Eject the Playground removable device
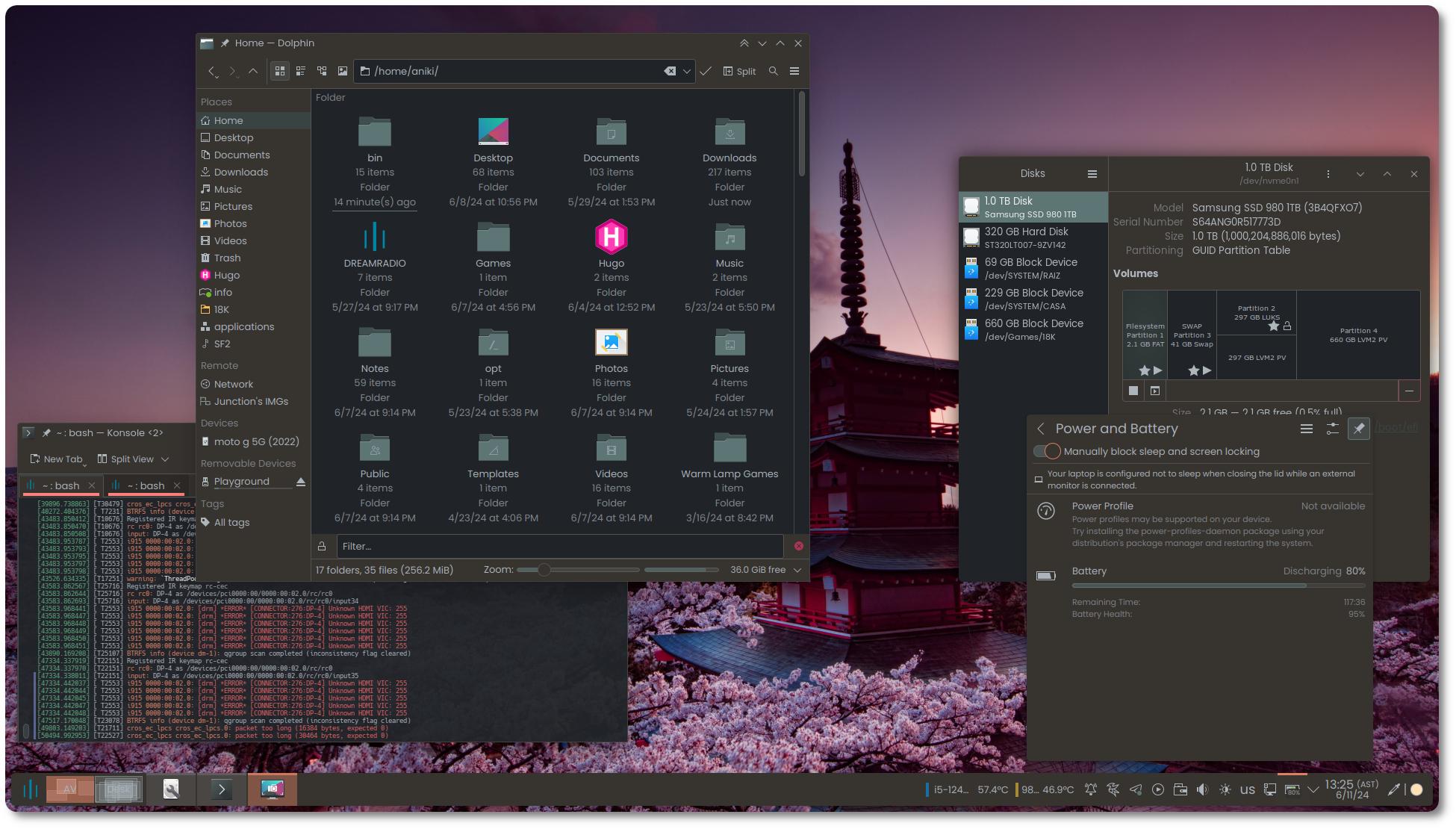 point(301,482)
